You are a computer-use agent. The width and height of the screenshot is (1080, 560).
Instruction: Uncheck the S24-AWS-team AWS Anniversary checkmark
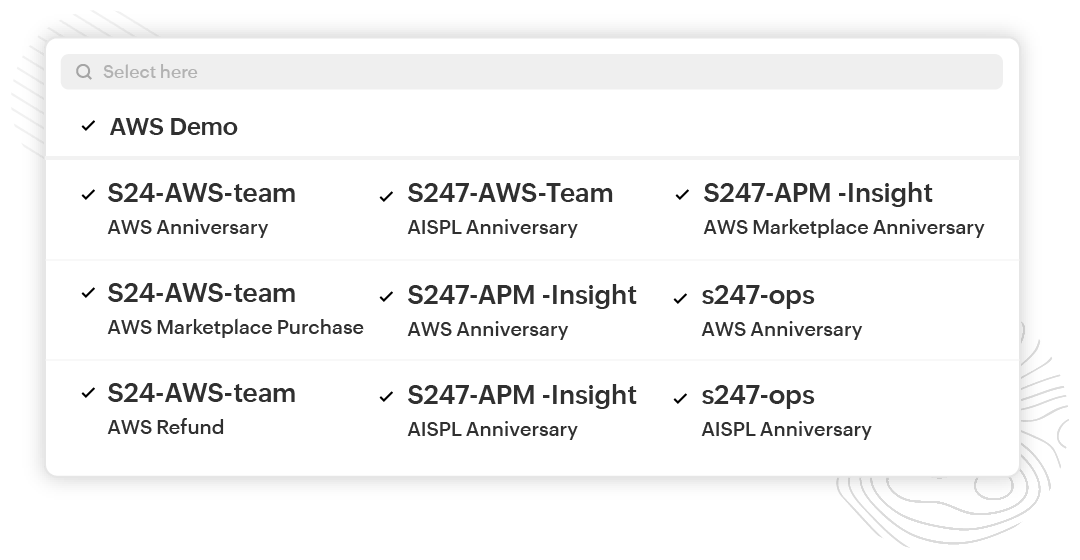coord(88,195)
